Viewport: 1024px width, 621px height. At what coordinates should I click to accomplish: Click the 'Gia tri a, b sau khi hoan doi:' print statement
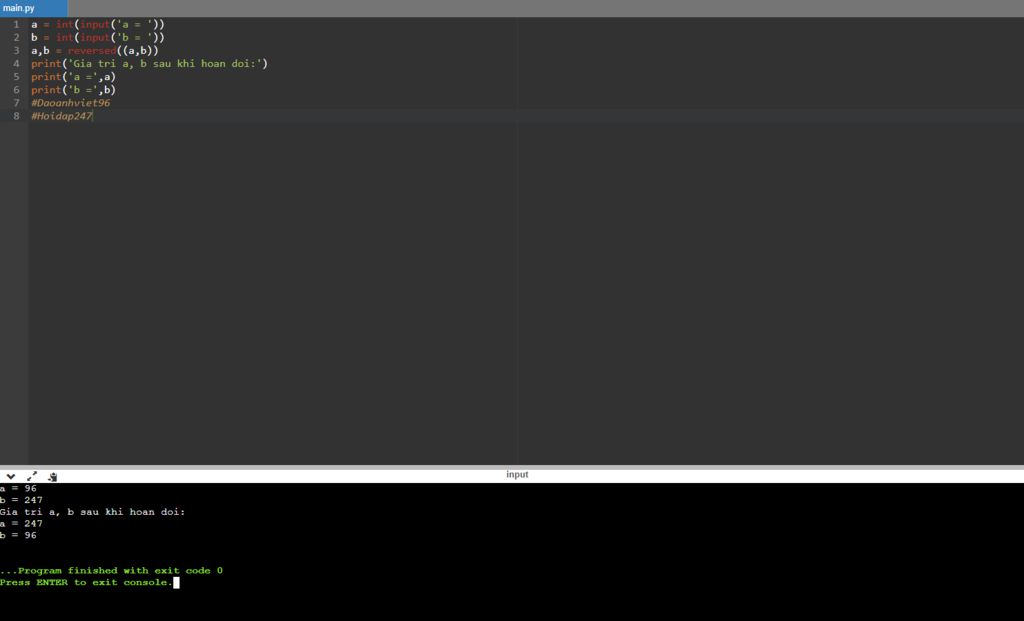[x=150, y=63]
